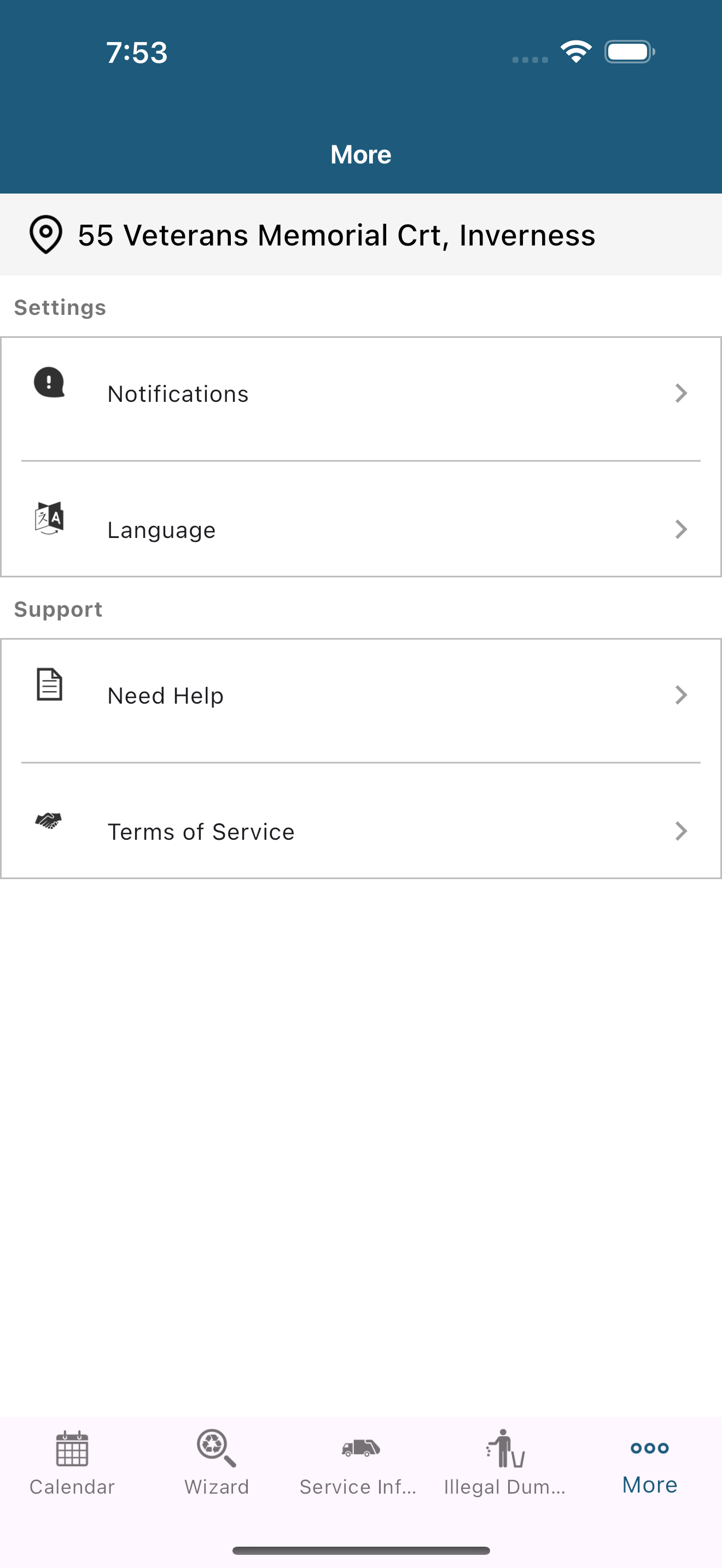
Task: Expand Language using its chevron arrow
Action: pos(682,529)
